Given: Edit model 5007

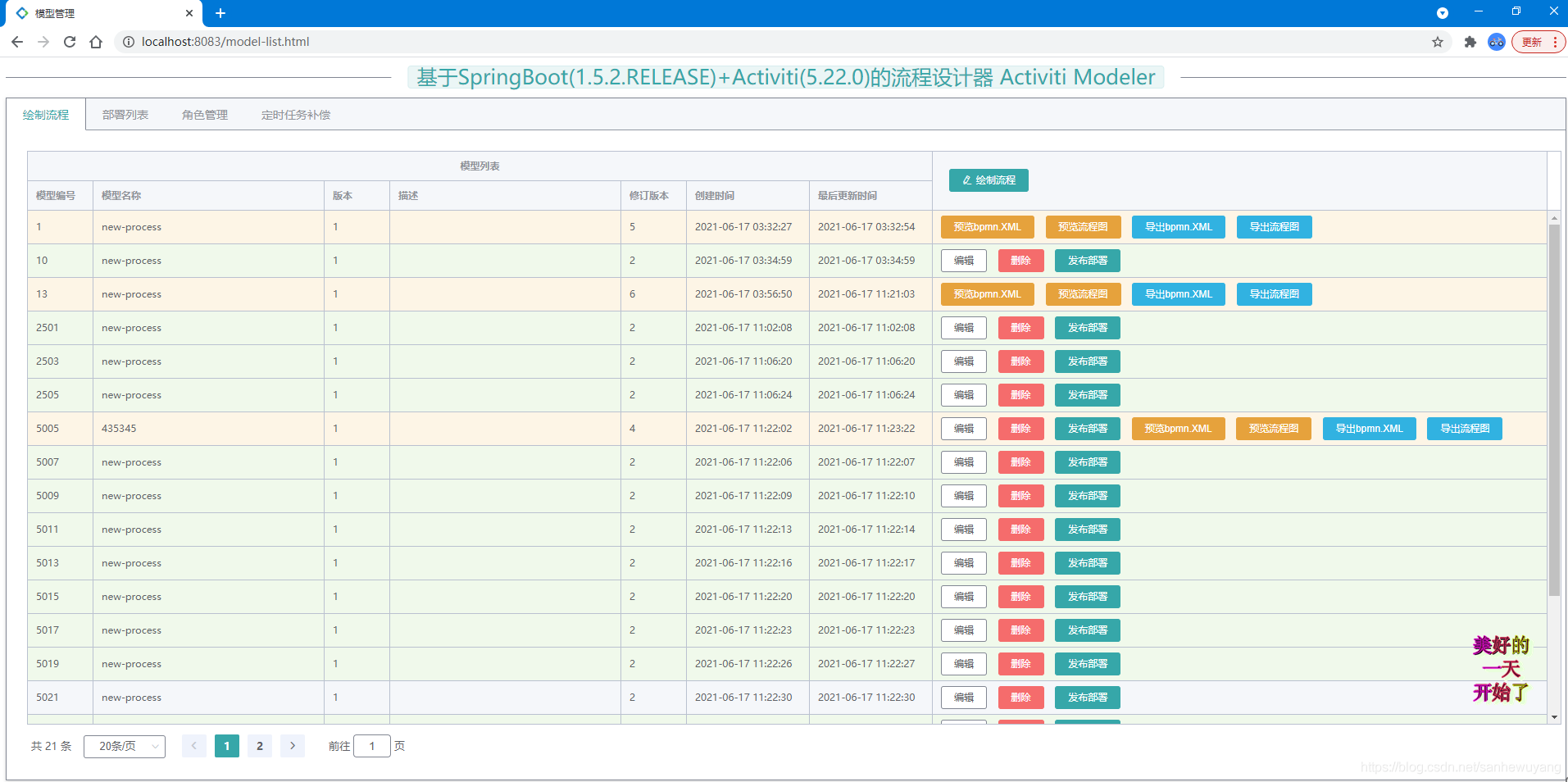Looking at the screenshot, I should (x=964, y=462).
